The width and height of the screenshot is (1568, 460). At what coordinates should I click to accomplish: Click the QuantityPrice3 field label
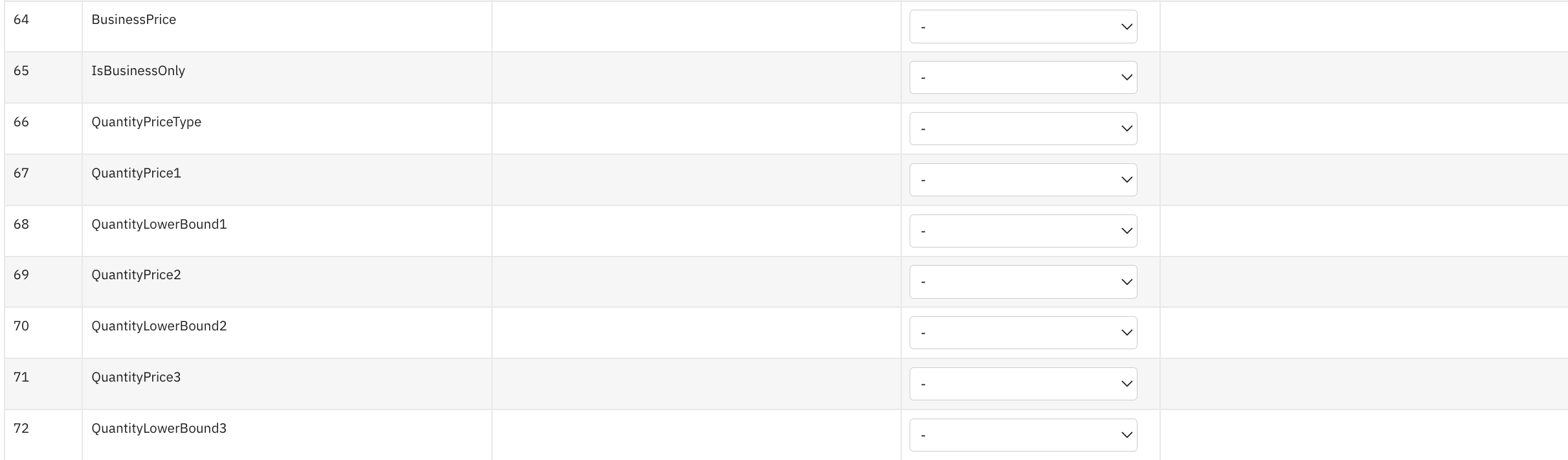(x=137, y=377)
